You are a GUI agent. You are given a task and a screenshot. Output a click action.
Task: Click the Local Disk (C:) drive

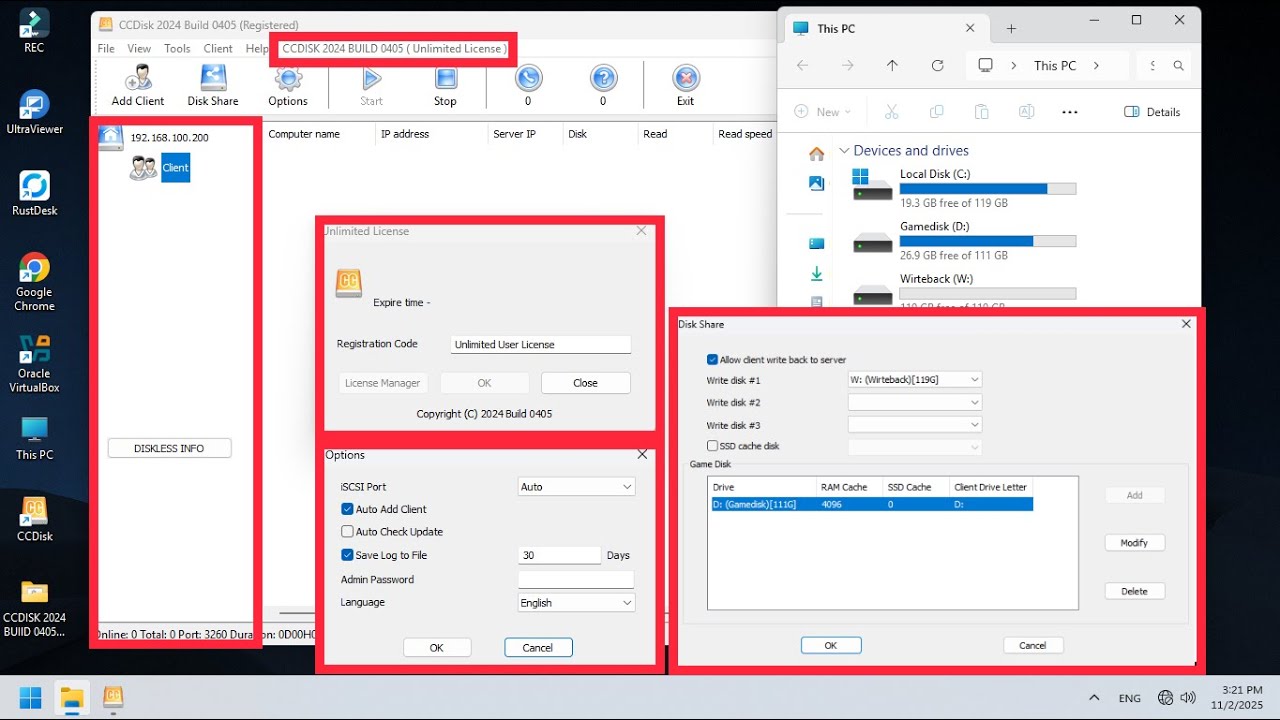[963, 187]
